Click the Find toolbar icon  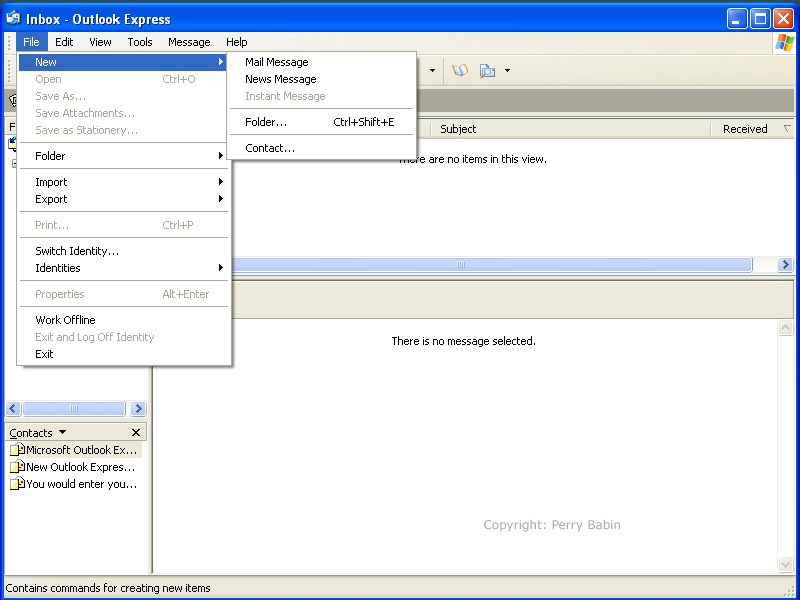(488, 71)
